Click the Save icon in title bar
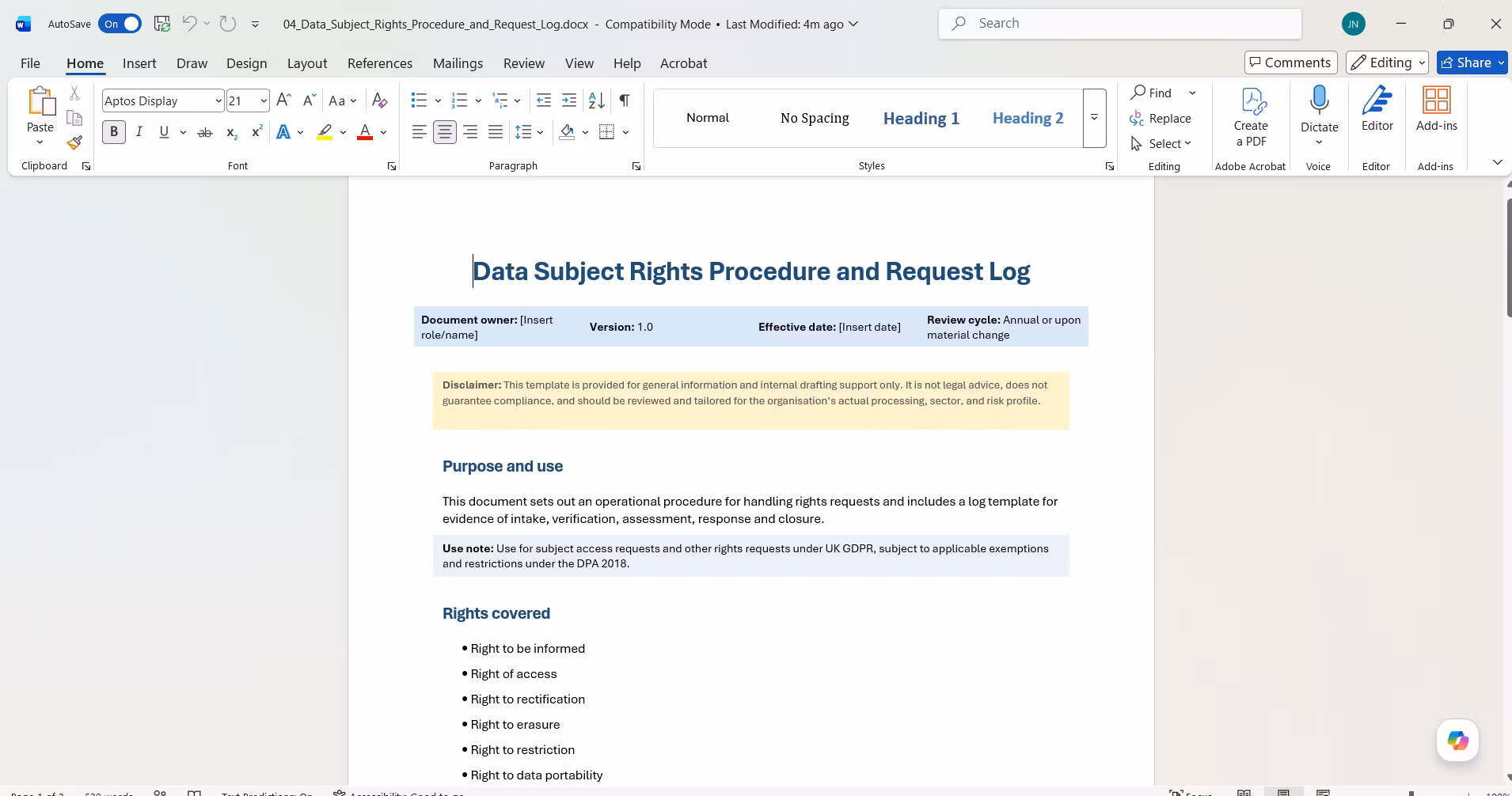Screen dimensions: 1512x796 (162, 24)
